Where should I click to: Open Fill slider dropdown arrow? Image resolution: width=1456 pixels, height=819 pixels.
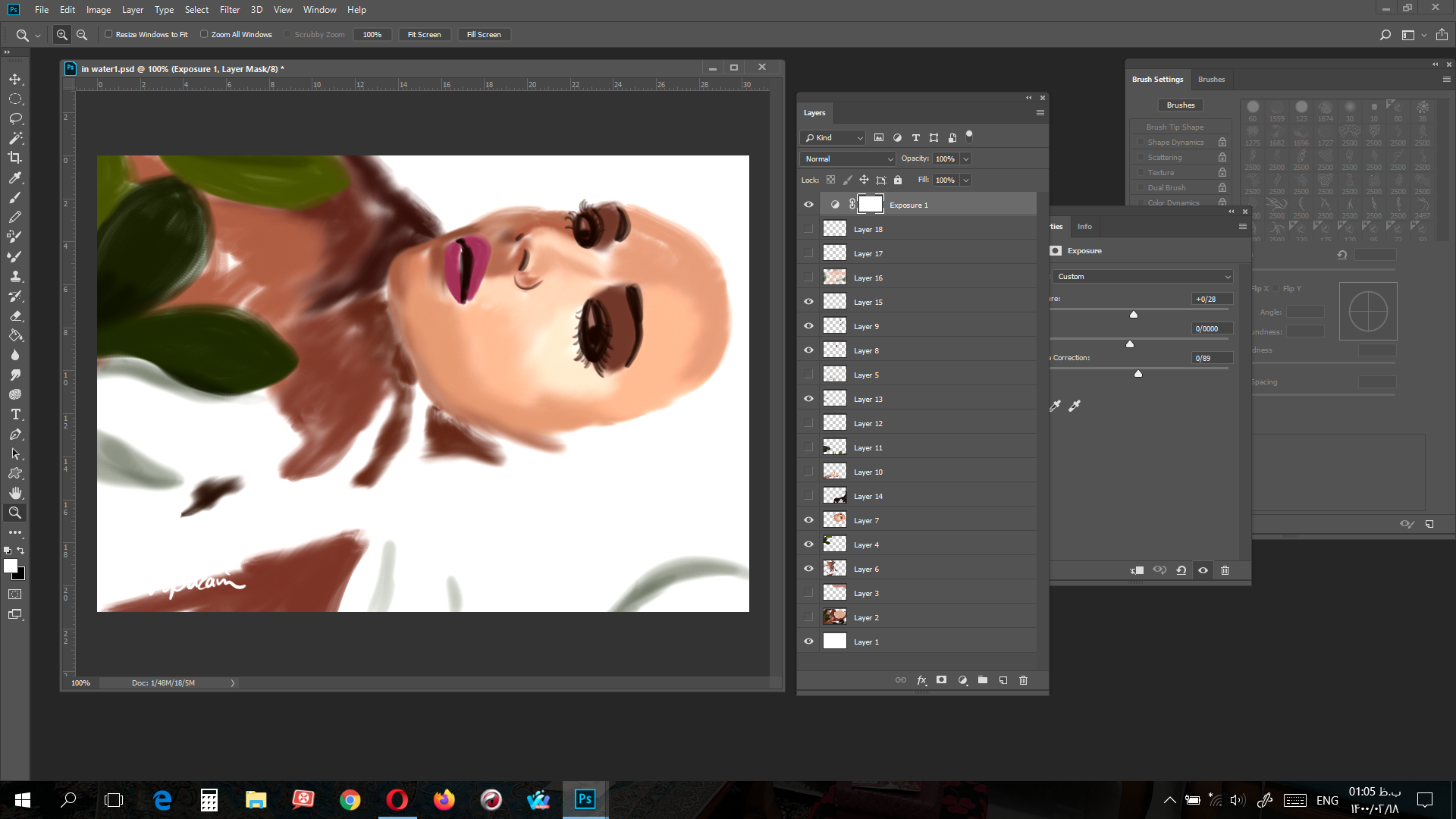(x=966, y=180)
